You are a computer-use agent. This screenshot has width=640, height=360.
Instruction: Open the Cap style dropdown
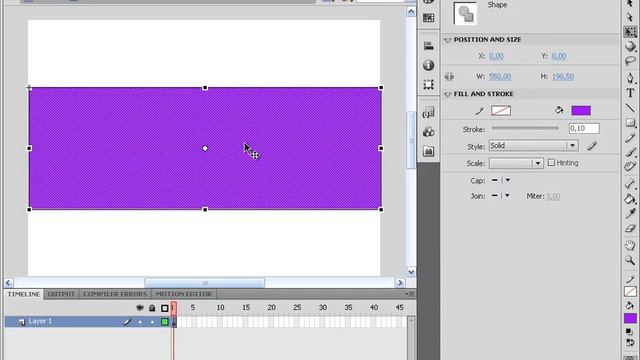pyautogui.click(x=508, y=180)
